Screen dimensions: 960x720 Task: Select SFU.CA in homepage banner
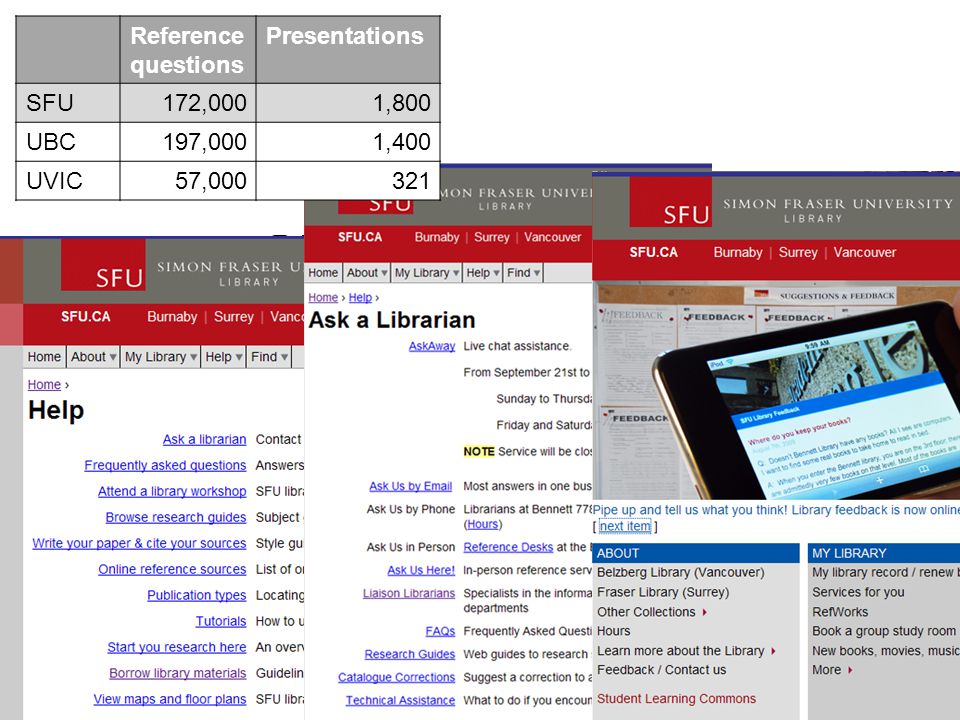[653, 252]
